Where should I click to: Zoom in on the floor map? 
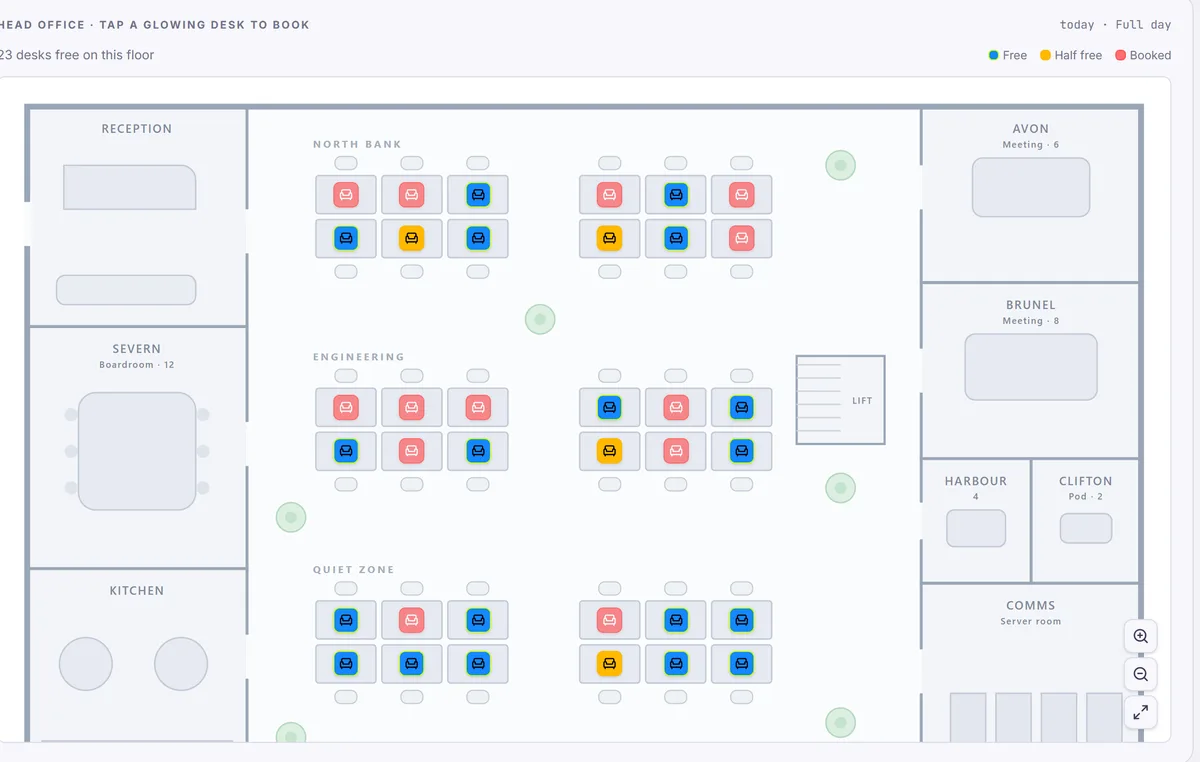tap(1141, 636)
